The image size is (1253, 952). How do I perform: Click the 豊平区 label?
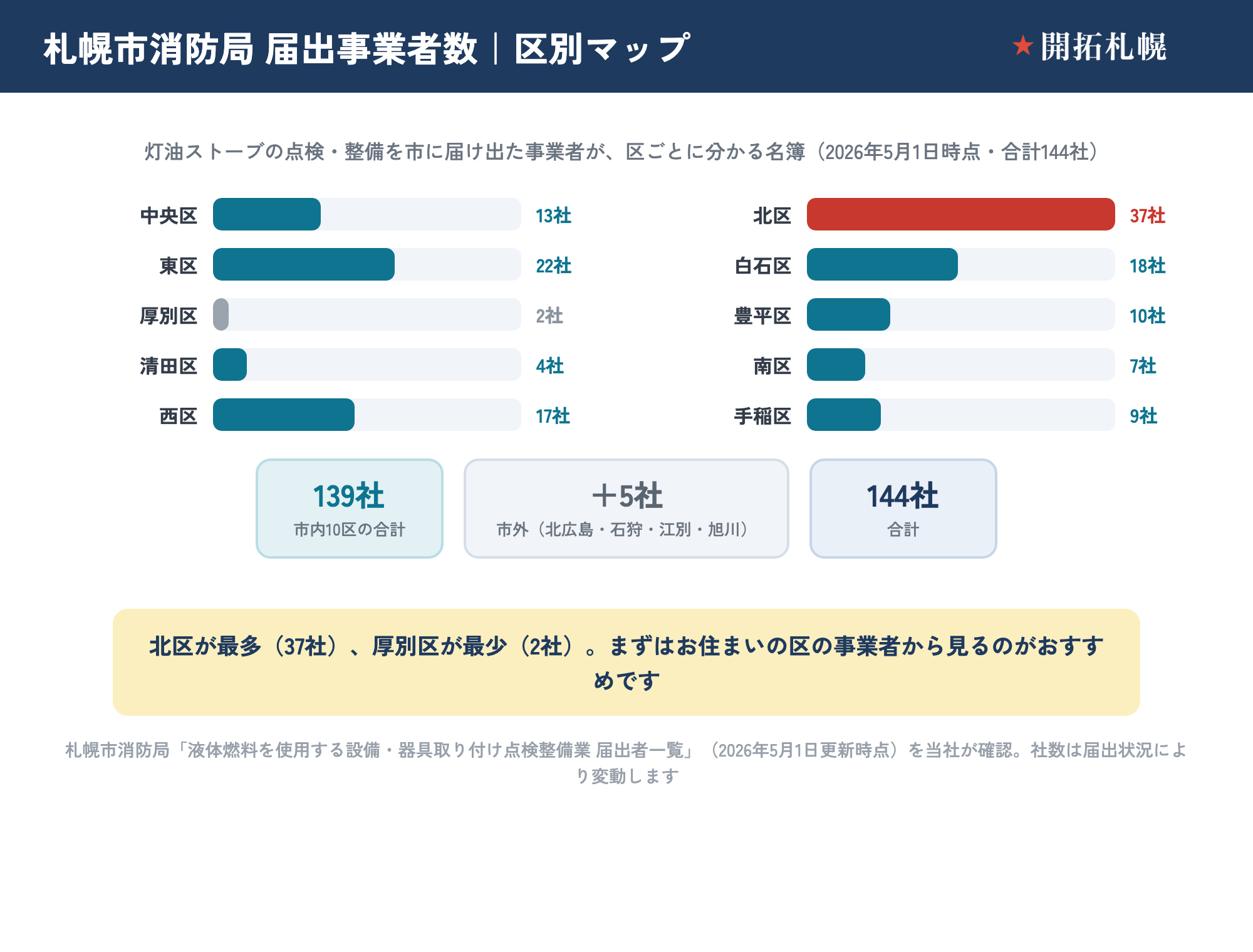click(762, 316)
